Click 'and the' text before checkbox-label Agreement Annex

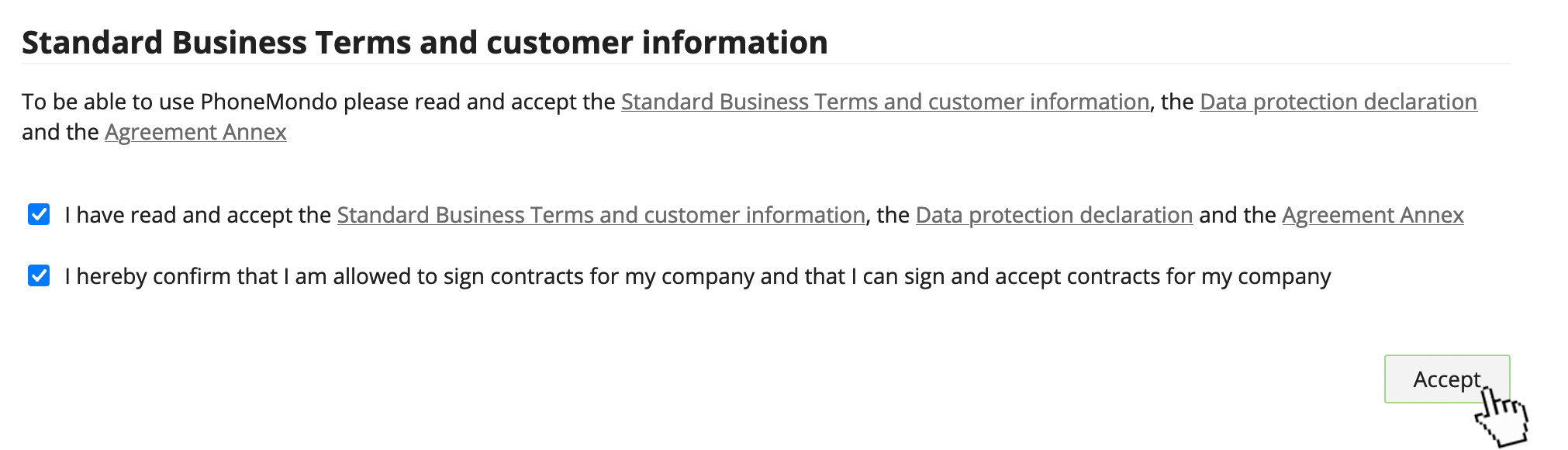pyautogui.click(x=1237, y=215)
